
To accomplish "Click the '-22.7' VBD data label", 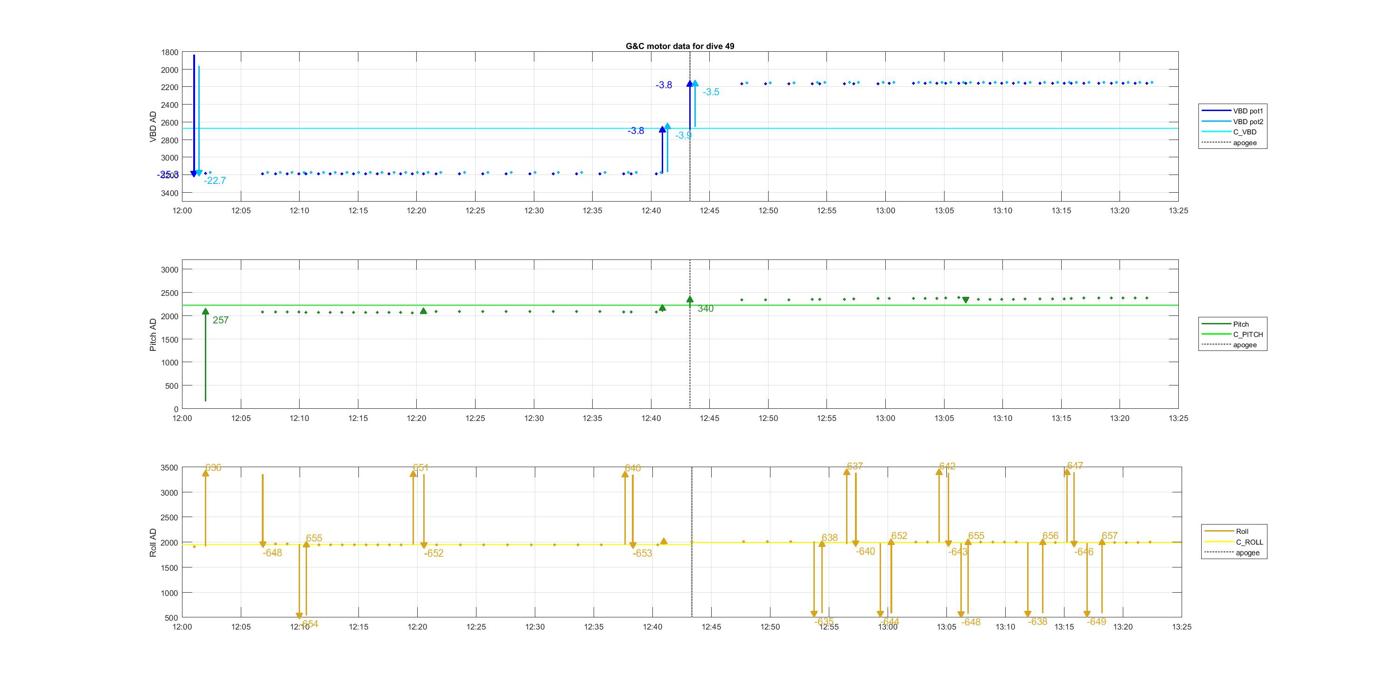I will [215, 181].
